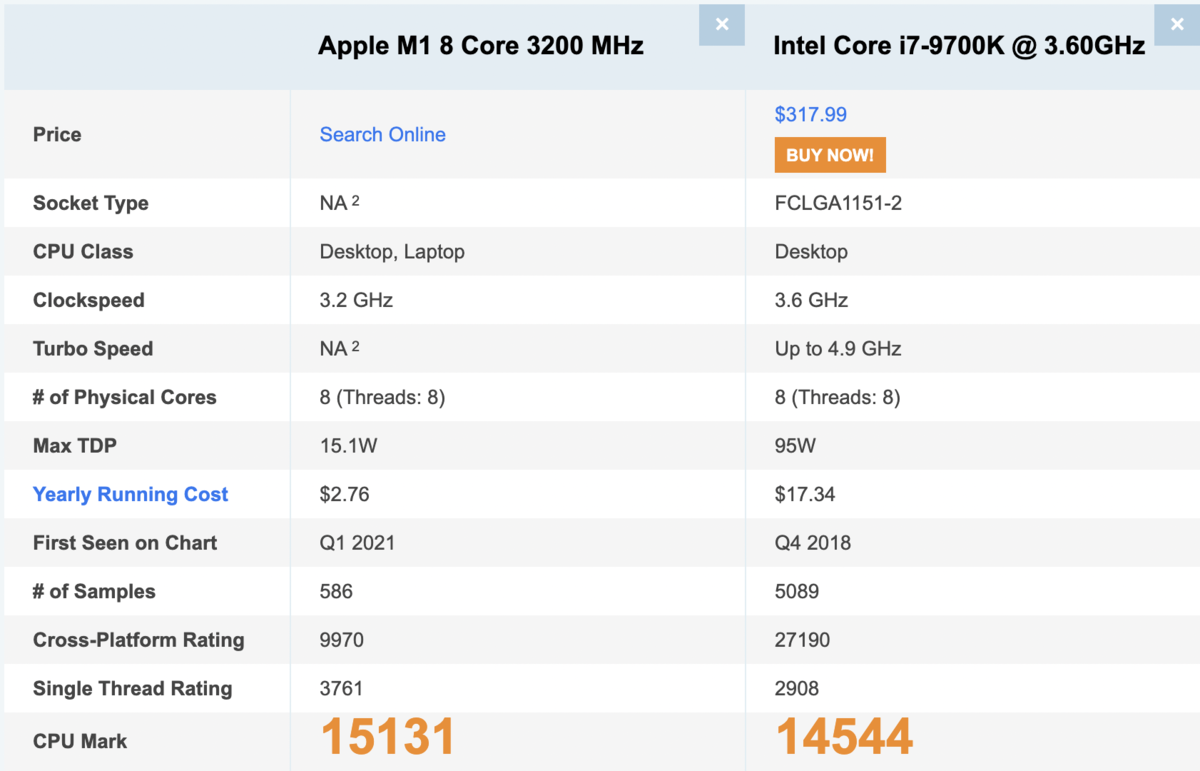The width and height of the screenshot is (1200, 771).
Task: Open the $317.99 price link
Action: click(x=810, y=114)
